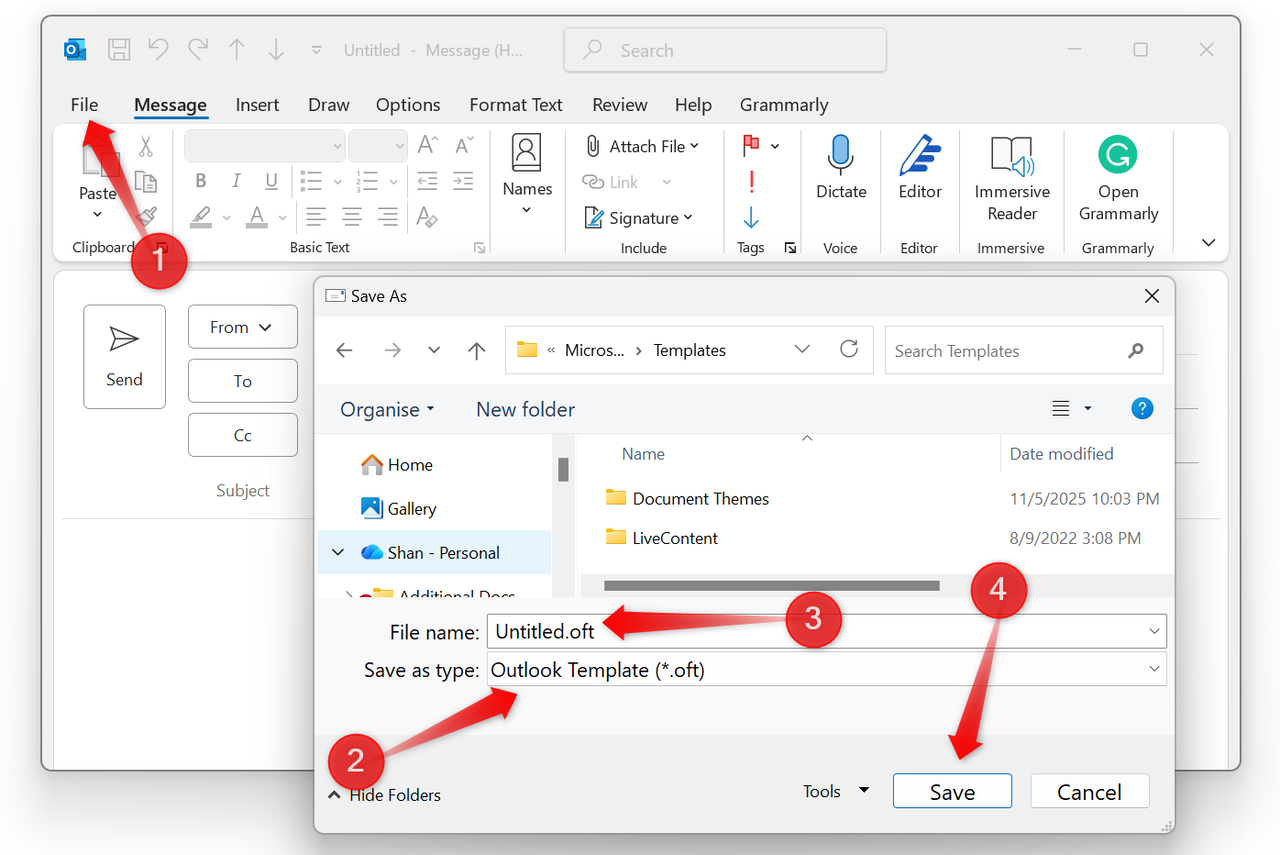Launch Immersive Reader
The image size is (1280, 855).
pos(1011,180)
